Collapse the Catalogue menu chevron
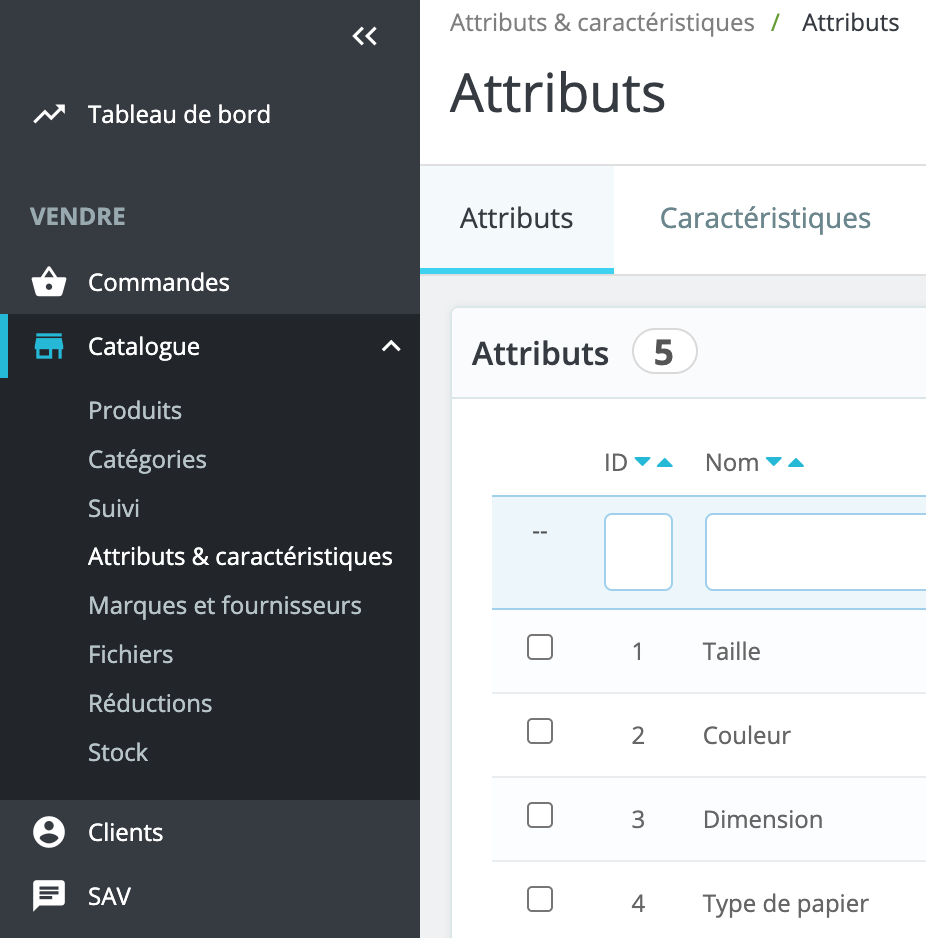Viewport: 926px width, 938px height. pos(391,347)
